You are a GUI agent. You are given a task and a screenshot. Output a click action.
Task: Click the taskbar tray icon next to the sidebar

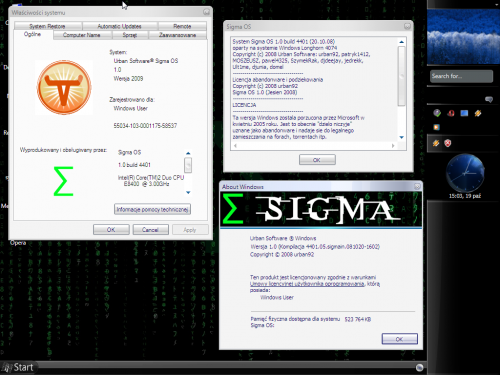419,368
